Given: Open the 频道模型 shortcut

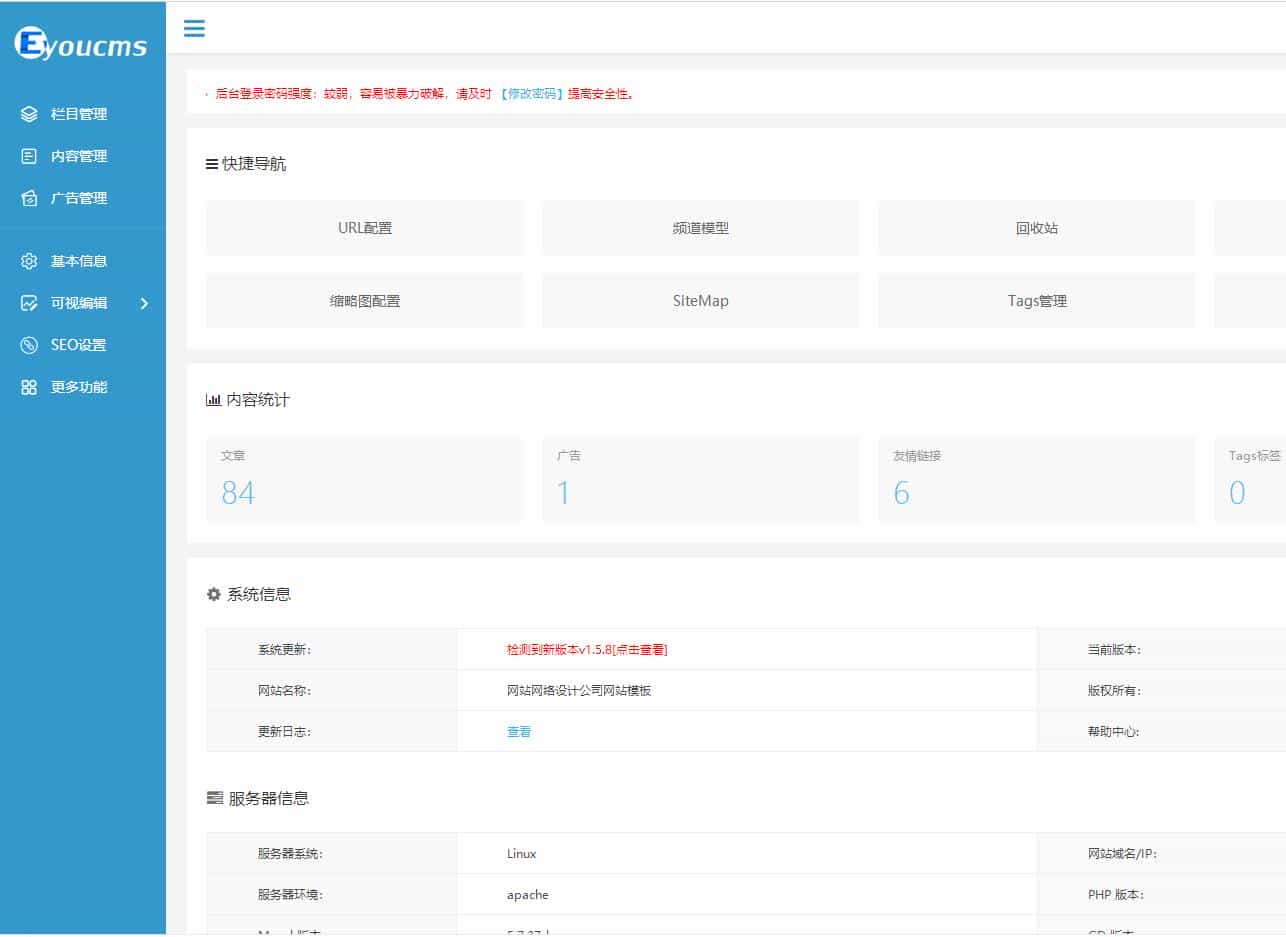Looking at the screenshot, I should pos(700,228).
